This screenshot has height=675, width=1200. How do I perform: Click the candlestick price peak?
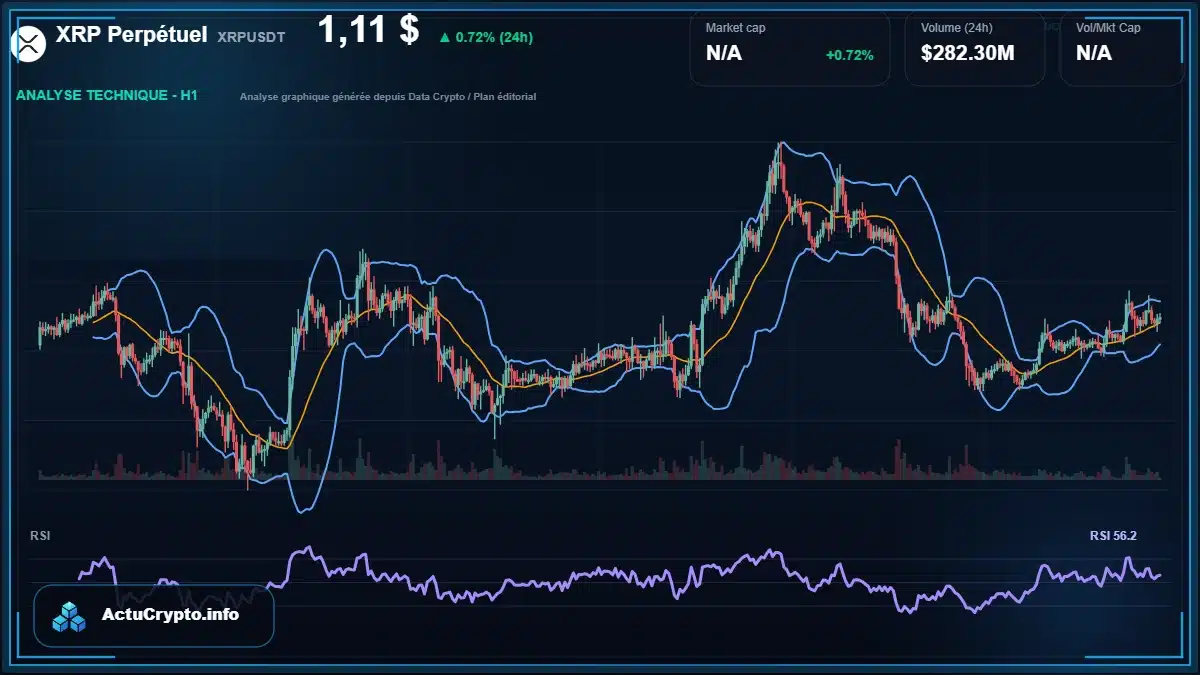click(778, 150)
